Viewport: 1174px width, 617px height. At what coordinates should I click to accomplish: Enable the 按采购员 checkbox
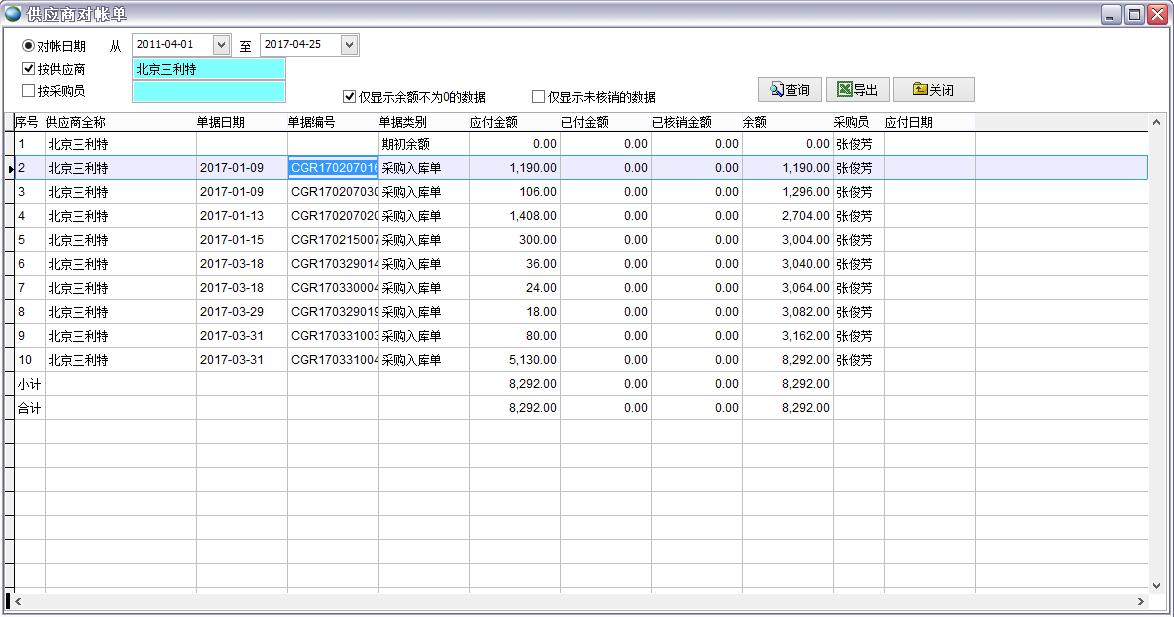(28, 91)
